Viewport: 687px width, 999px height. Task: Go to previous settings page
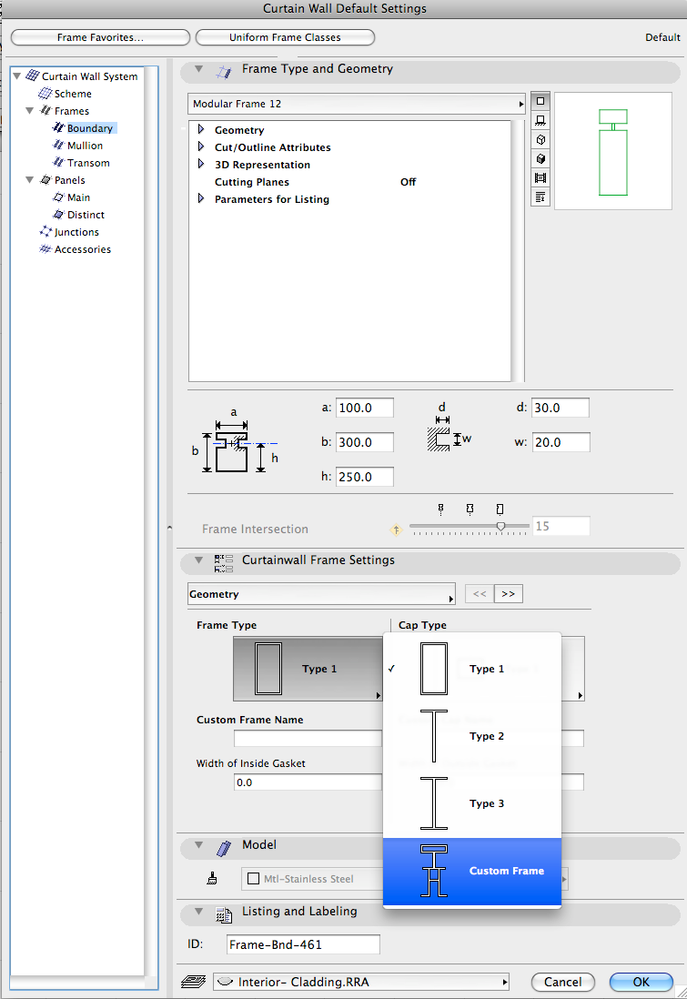pyautogui.click(x=479, y=594)
